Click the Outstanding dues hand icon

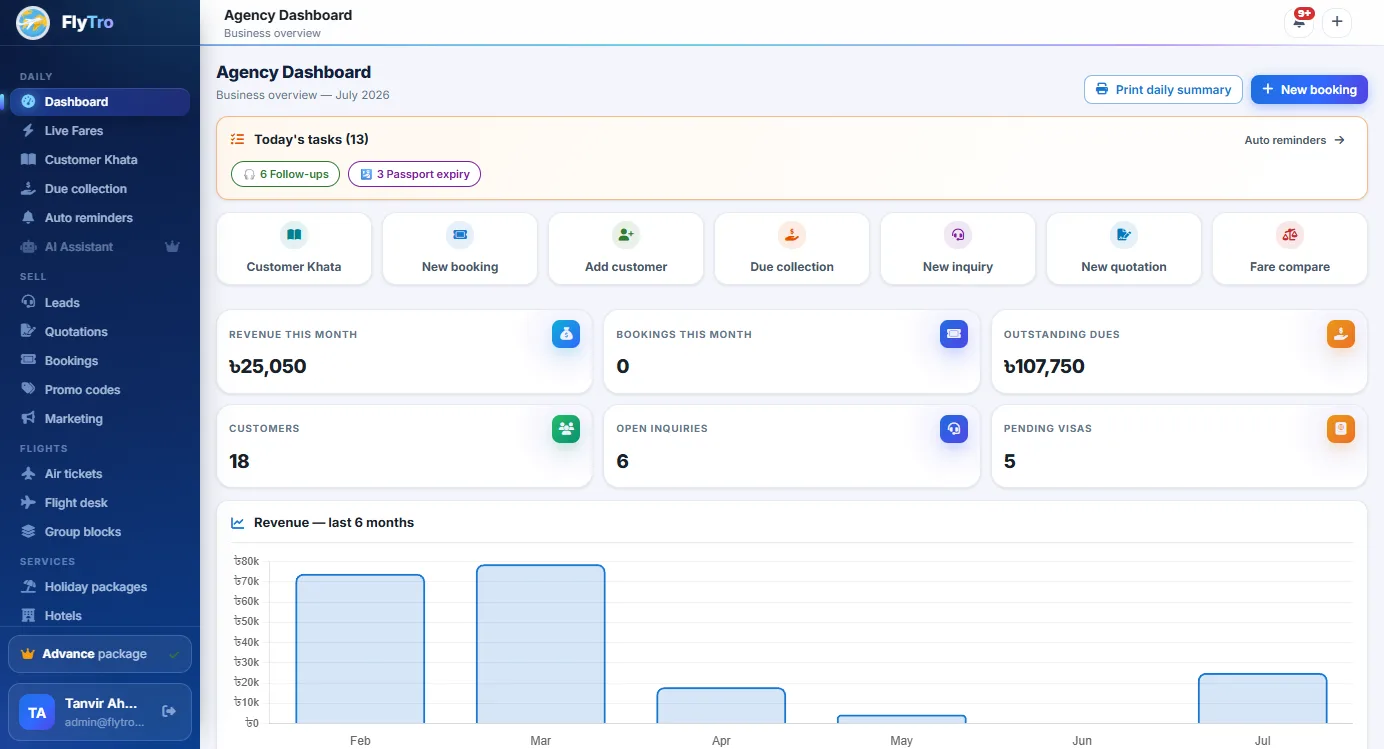pyautogui.click(x=1341, y=334)
